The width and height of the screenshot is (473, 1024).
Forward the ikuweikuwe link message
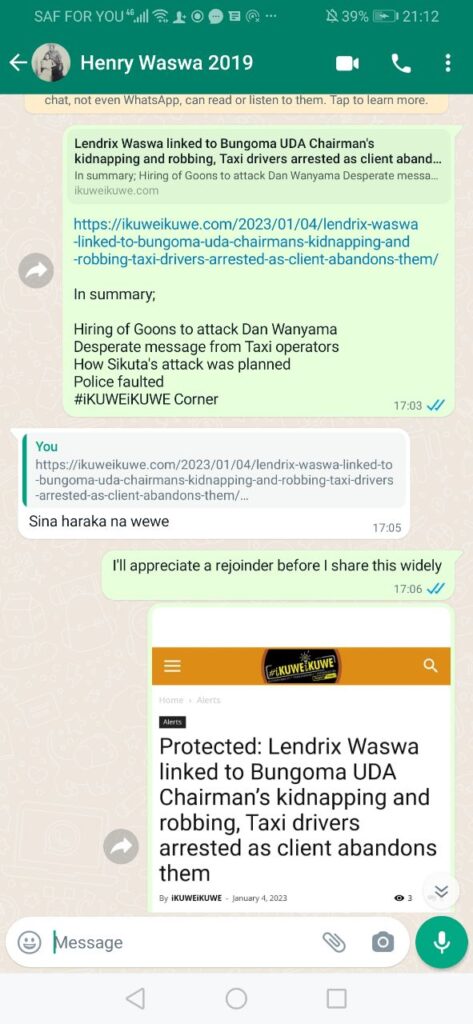click(36, 270)
